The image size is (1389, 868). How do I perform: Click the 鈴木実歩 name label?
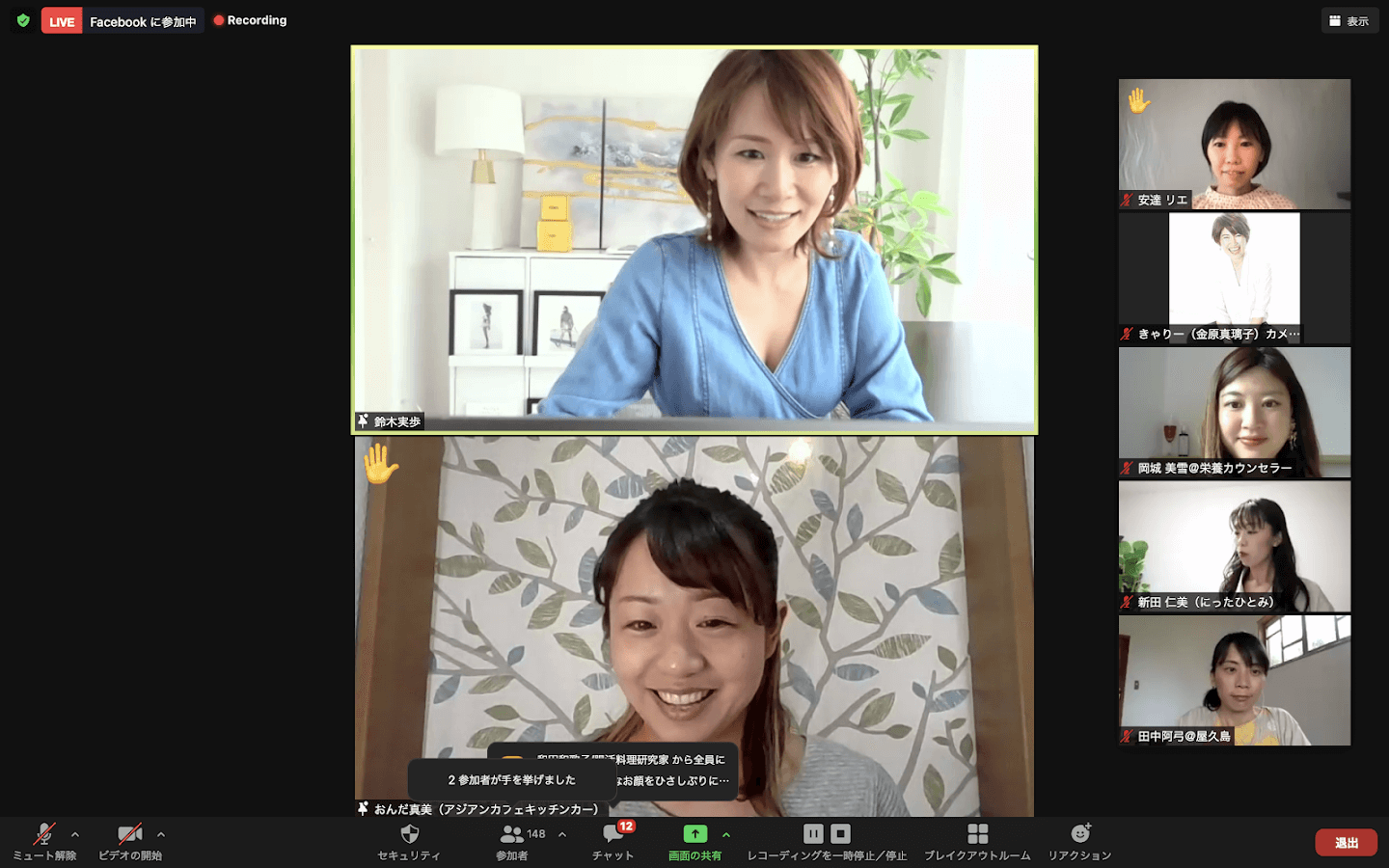[397, 421]
